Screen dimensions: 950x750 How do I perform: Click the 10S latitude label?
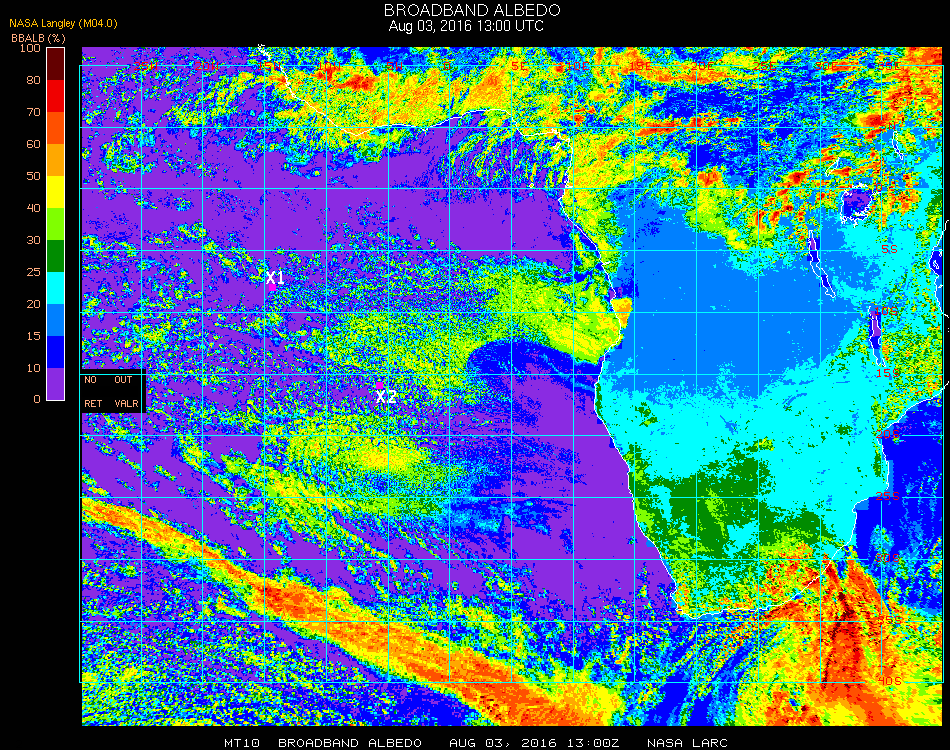pos(886,311)
